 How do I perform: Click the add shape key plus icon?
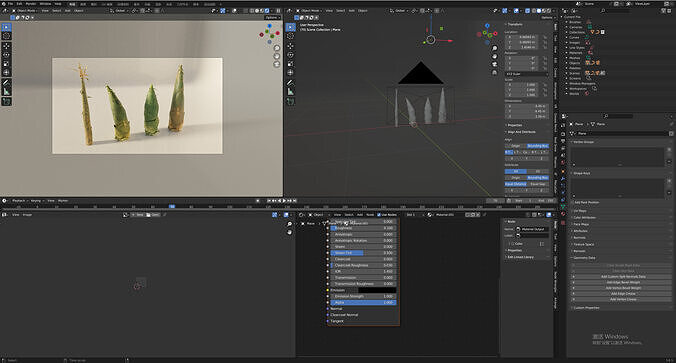pyautogui.click(x=670, y=181)
